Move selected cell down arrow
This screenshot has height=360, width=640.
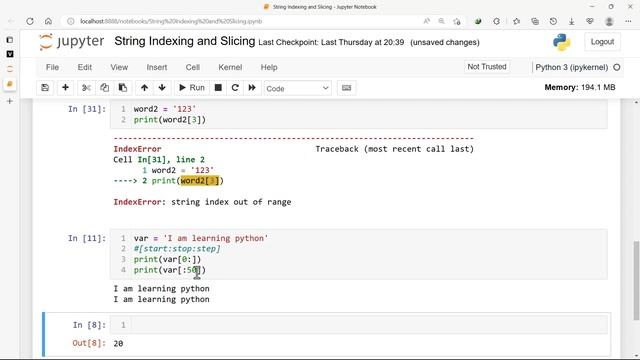[162, 88]
